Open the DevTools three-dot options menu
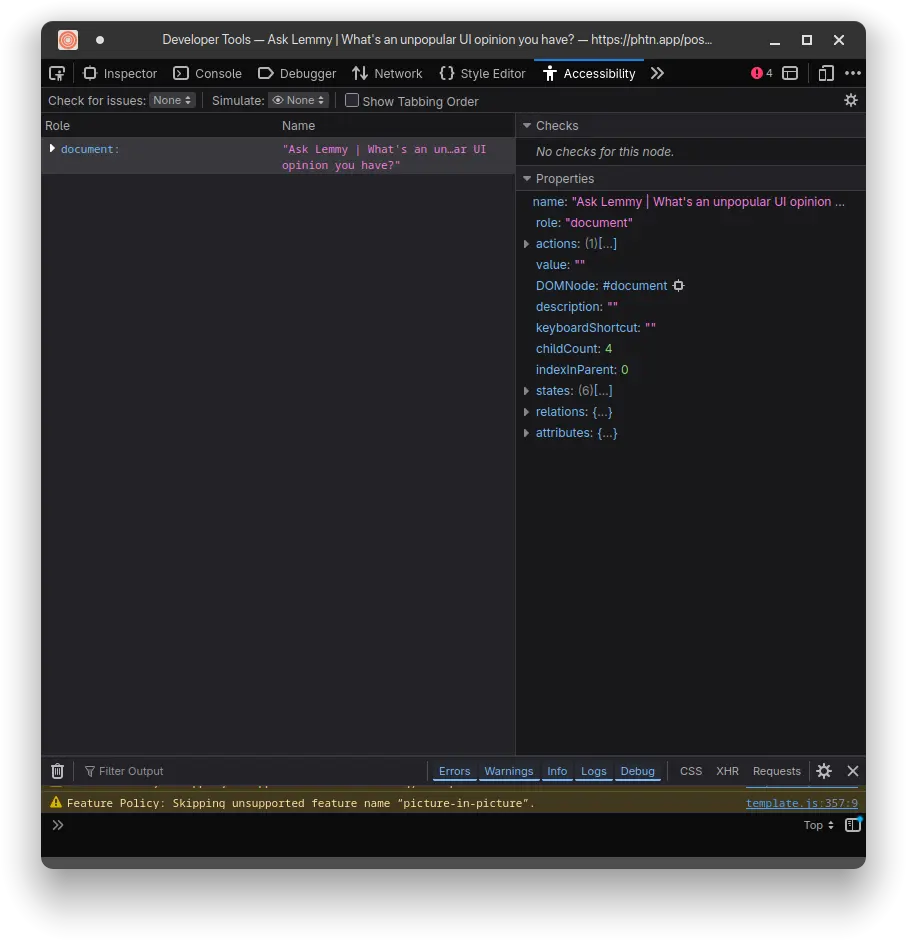Viewport: 907px width, 941px height. (852, 73)
